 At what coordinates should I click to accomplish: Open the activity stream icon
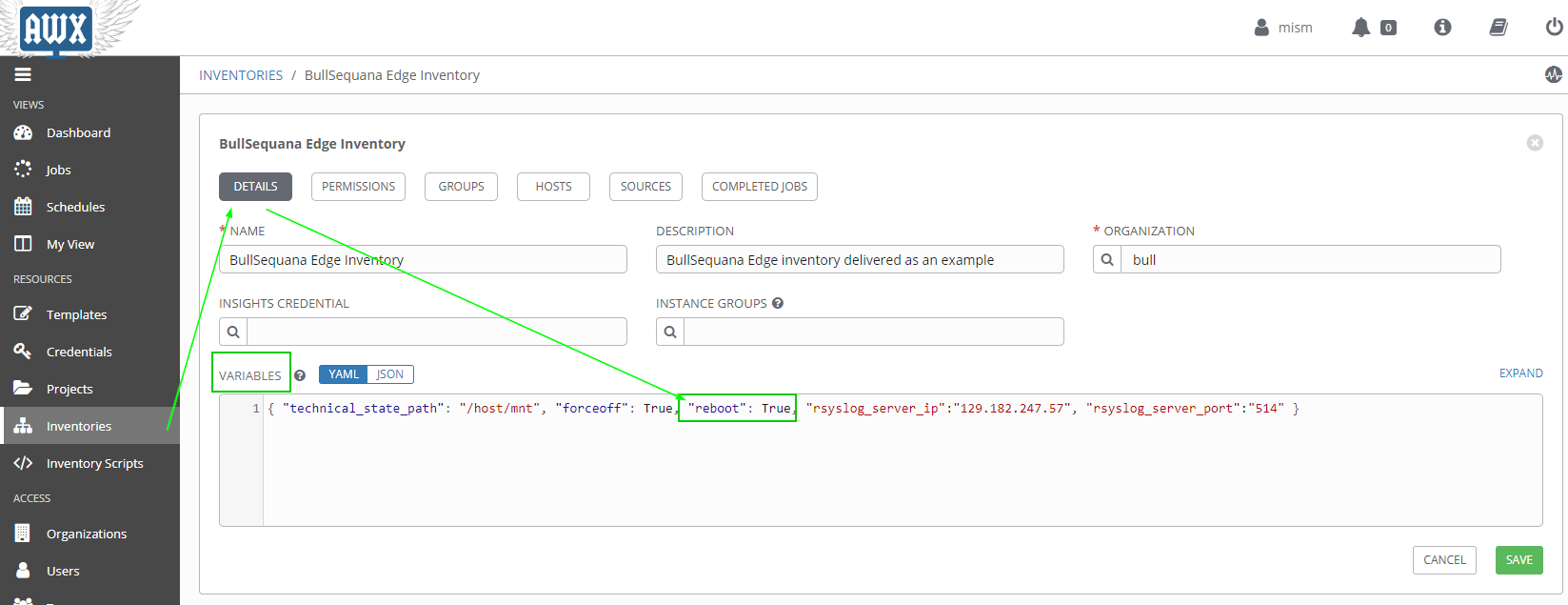point(1554,74)
